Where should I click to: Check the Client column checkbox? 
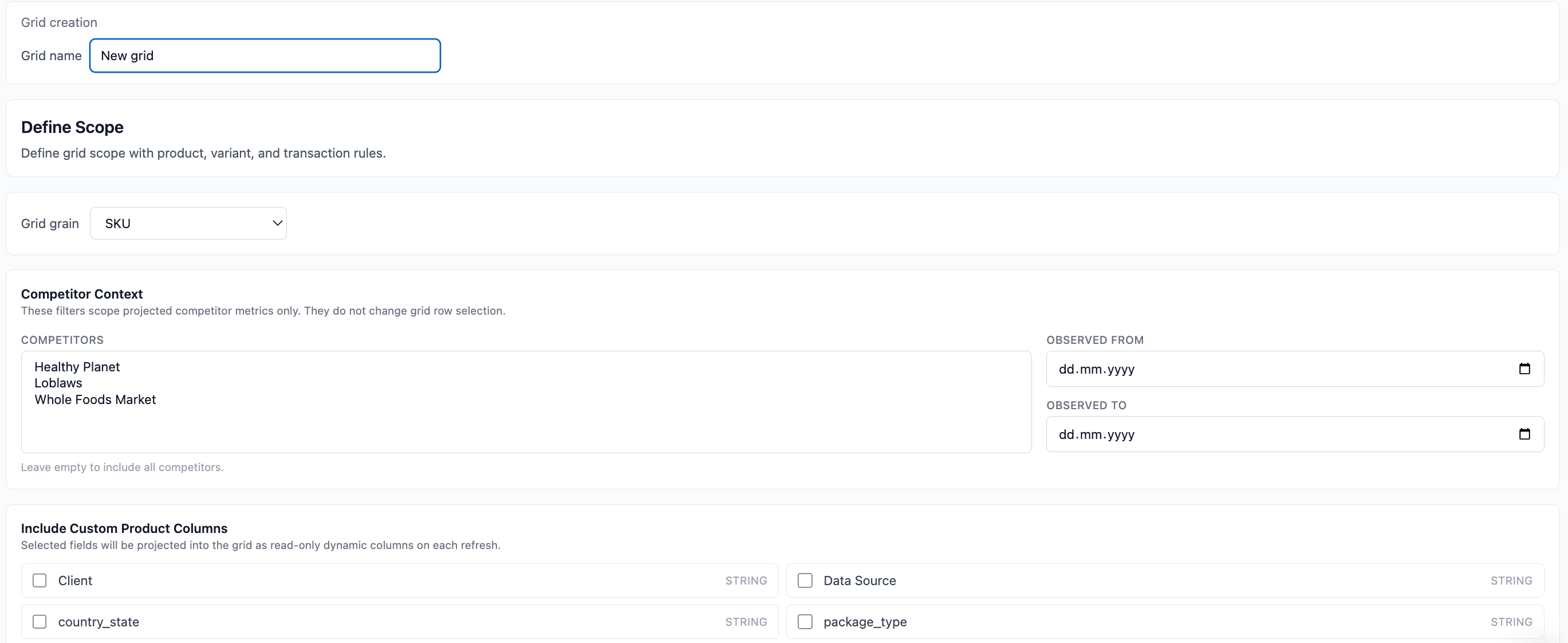click(40, 581)
